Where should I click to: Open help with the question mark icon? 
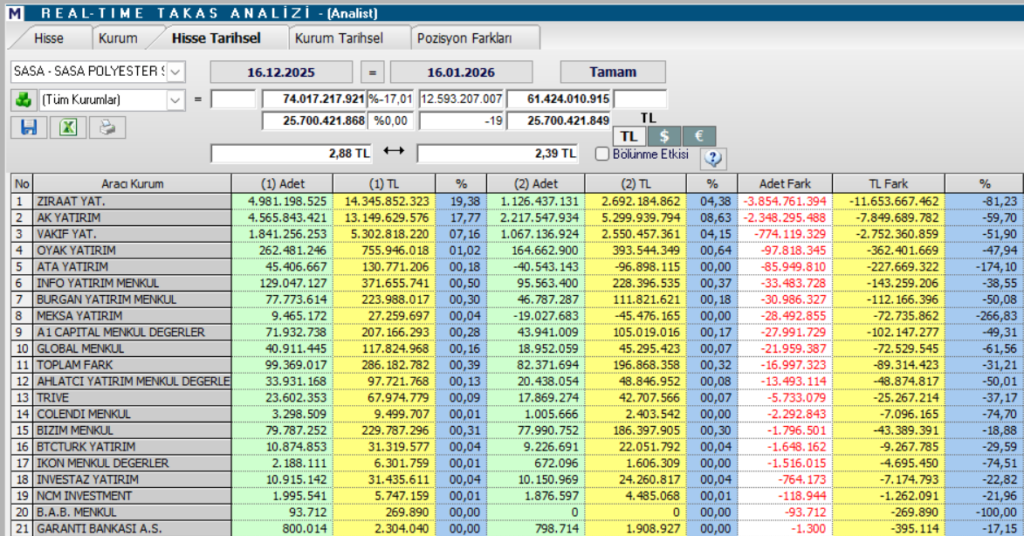coord(713,157)
